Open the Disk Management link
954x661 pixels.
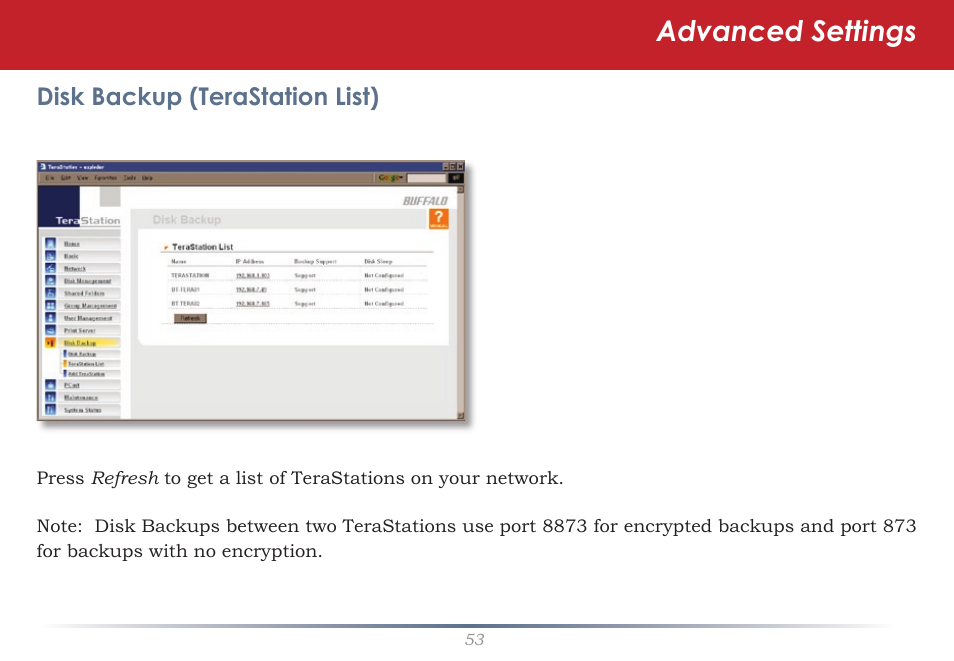[88, 281]
